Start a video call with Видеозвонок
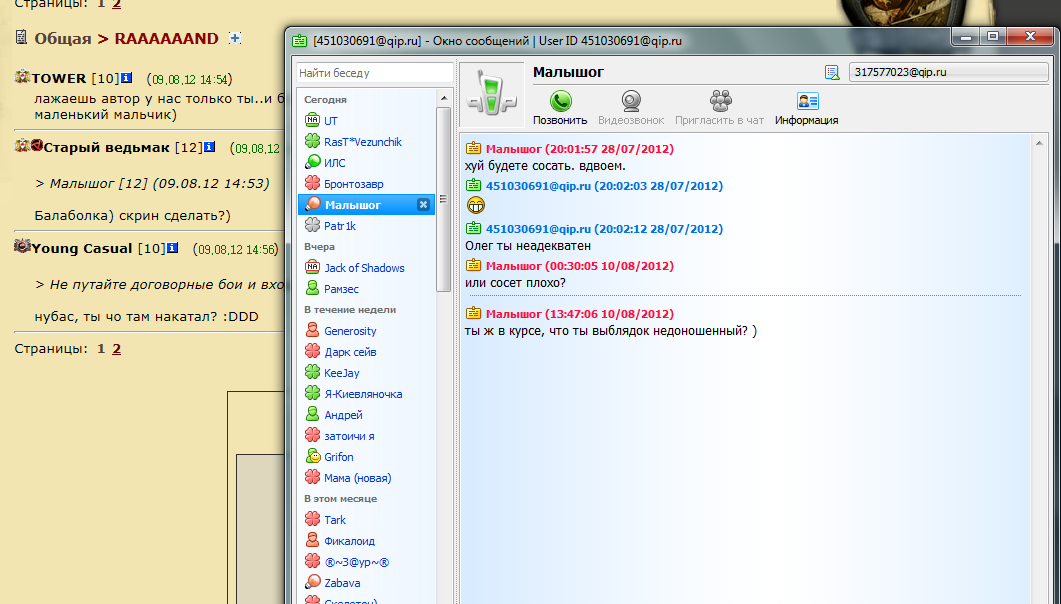1061x604 pixels. click(x=631, y=101)
